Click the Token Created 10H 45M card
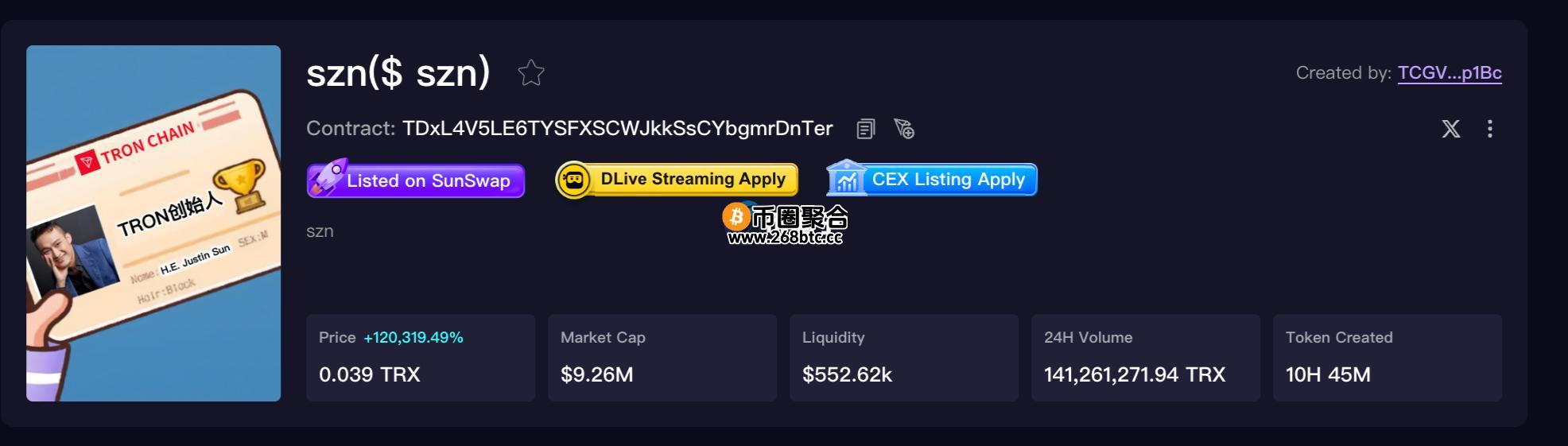 tap(1388, 358)
